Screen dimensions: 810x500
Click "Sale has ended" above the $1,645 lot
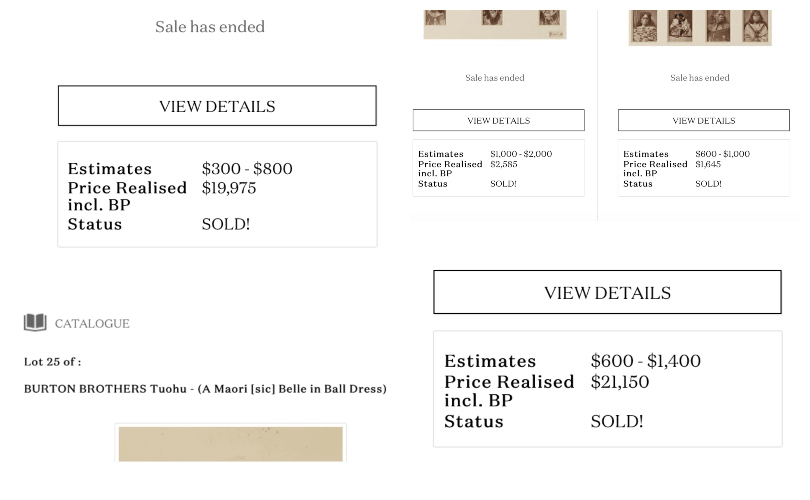pos(699,77)
